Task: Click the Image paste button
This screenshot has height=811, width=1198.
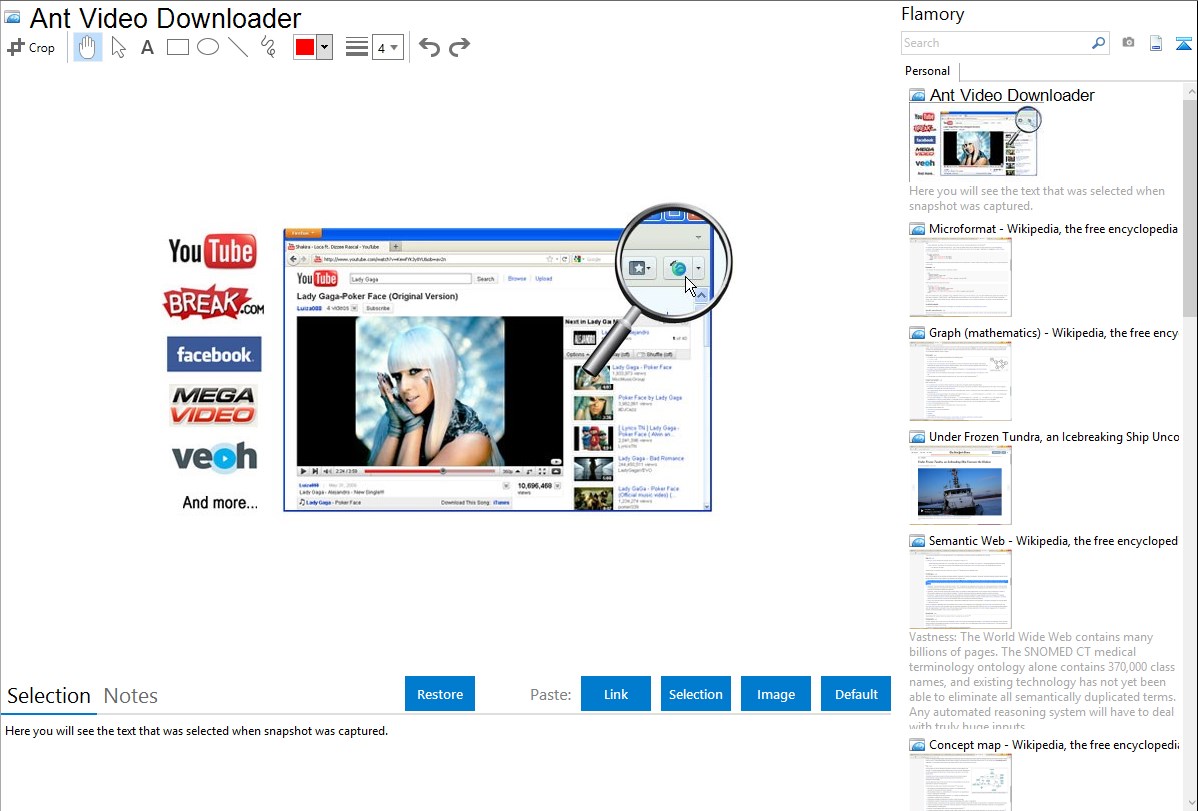Action: coord(775,694)
